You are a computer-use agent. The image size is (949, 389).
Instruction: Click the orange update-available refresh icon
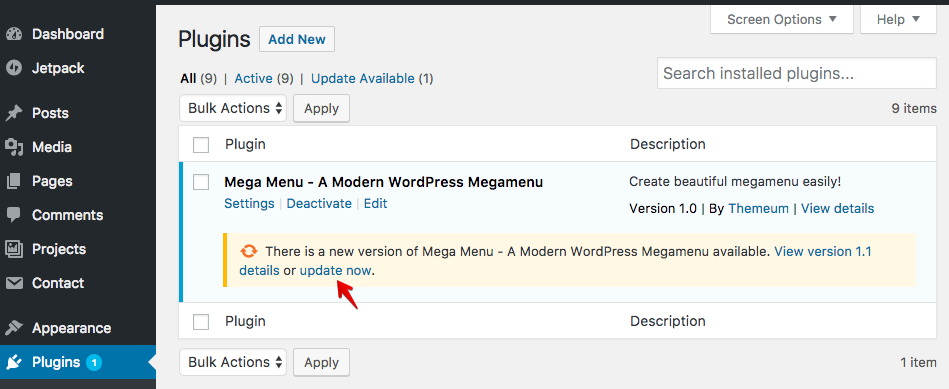[x=248, y=251]
